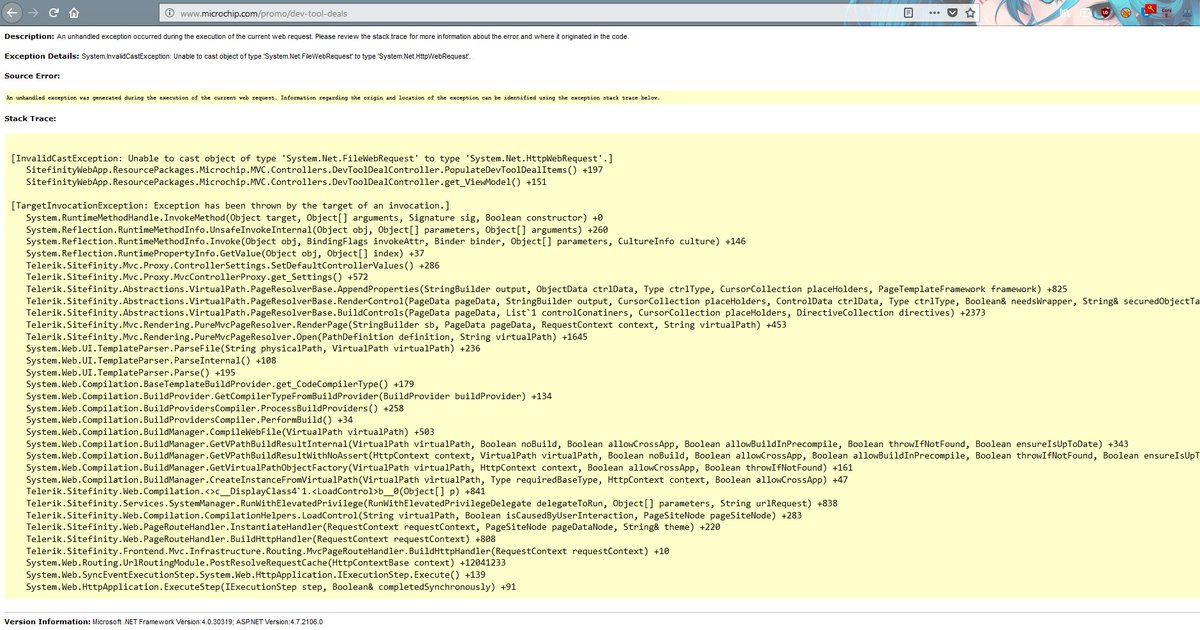The width and height of the screenshot is (1200, 630).
Task: Click the get_CodeCompilerType() +179 line
Action: tap(221, 384)
